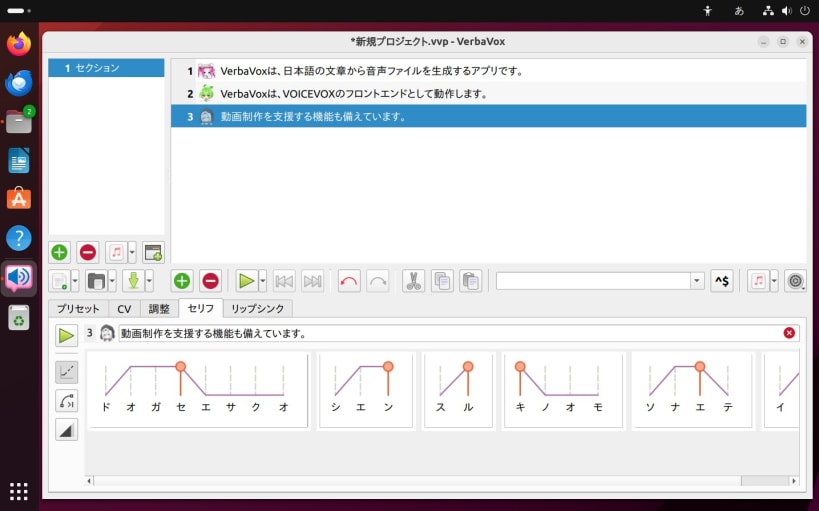
Task: Expand the play button dropdown arrow
Action: pos(263,281)
